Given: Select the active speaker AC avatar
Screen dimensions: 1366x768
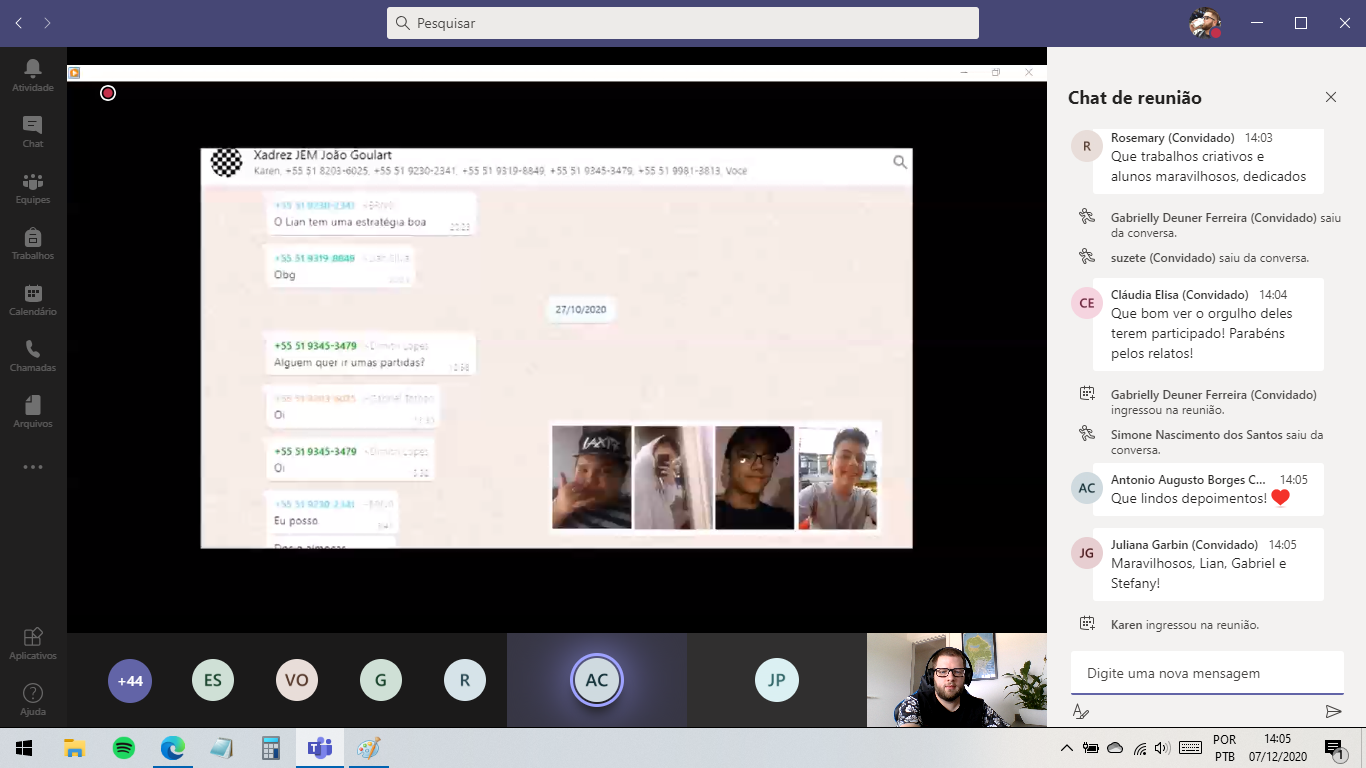Looking at the screenshot, I should 597,681.
